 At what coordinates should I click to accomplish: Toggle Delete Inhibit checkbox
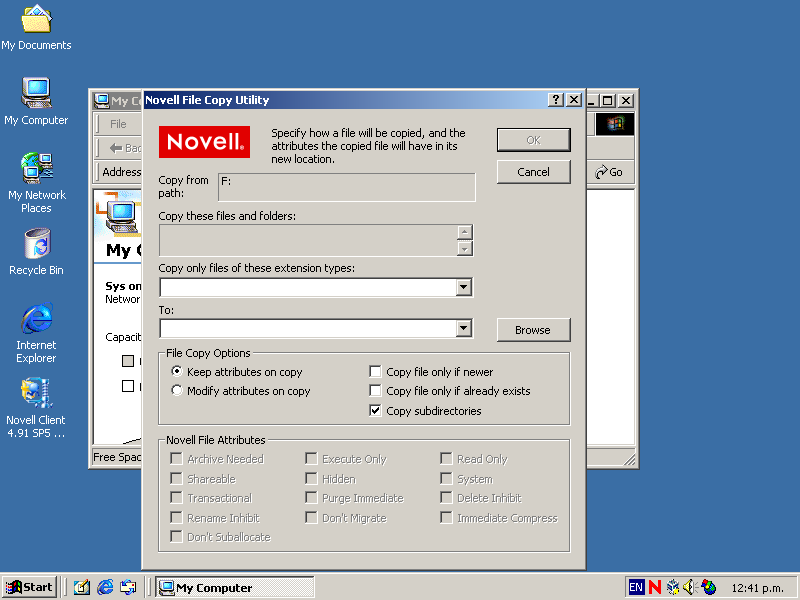(x=446, y=497)
